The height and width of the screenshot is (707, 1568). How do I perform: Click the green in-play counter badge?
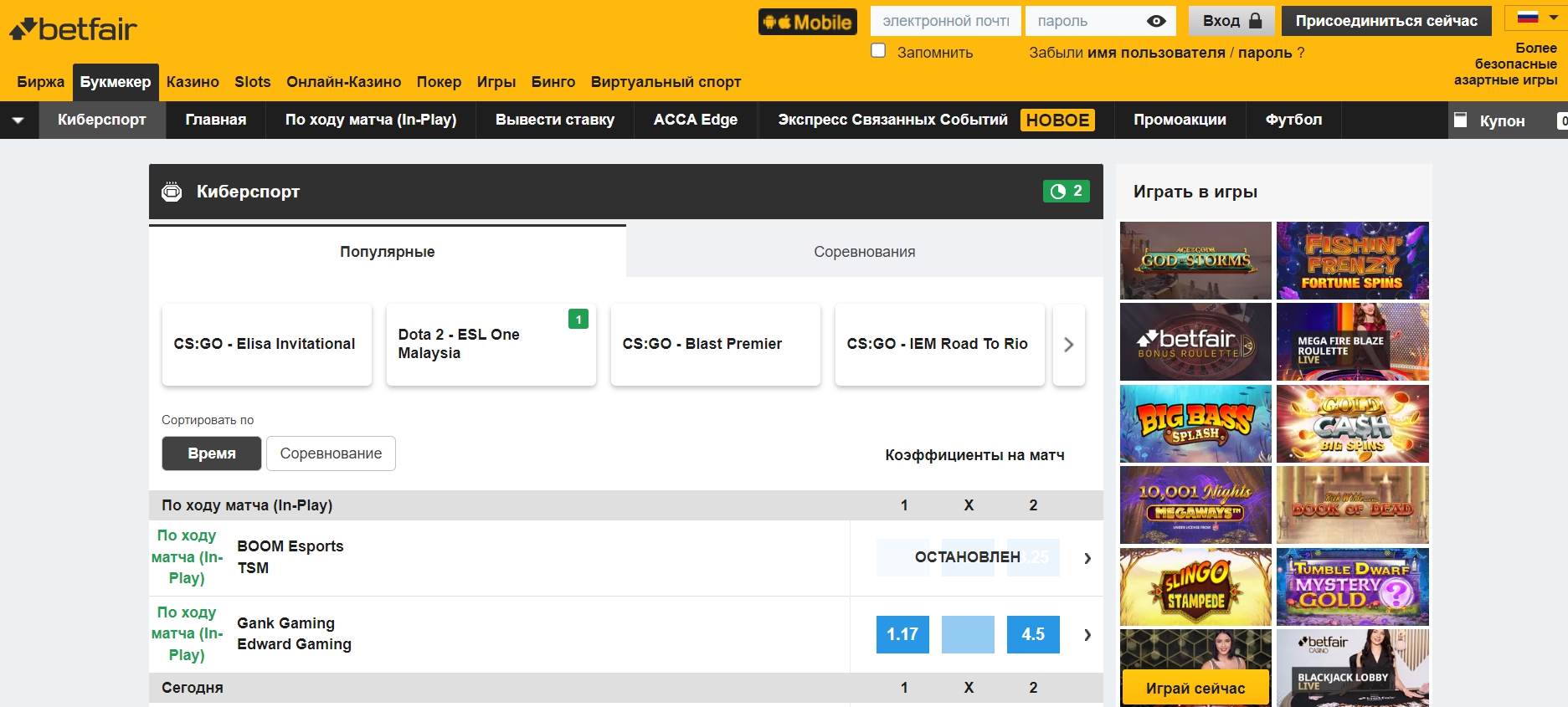(1066, 192)
